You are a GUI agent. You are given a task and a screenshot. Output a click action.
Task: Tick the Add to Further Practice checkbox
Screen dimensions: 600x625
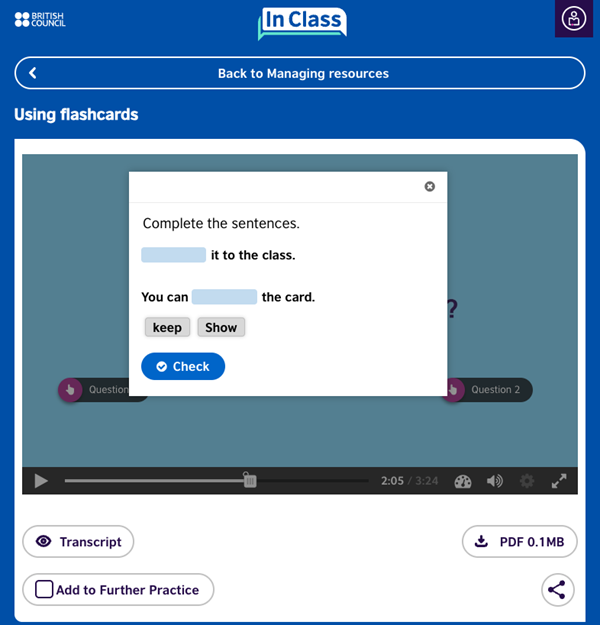point(44,590)
